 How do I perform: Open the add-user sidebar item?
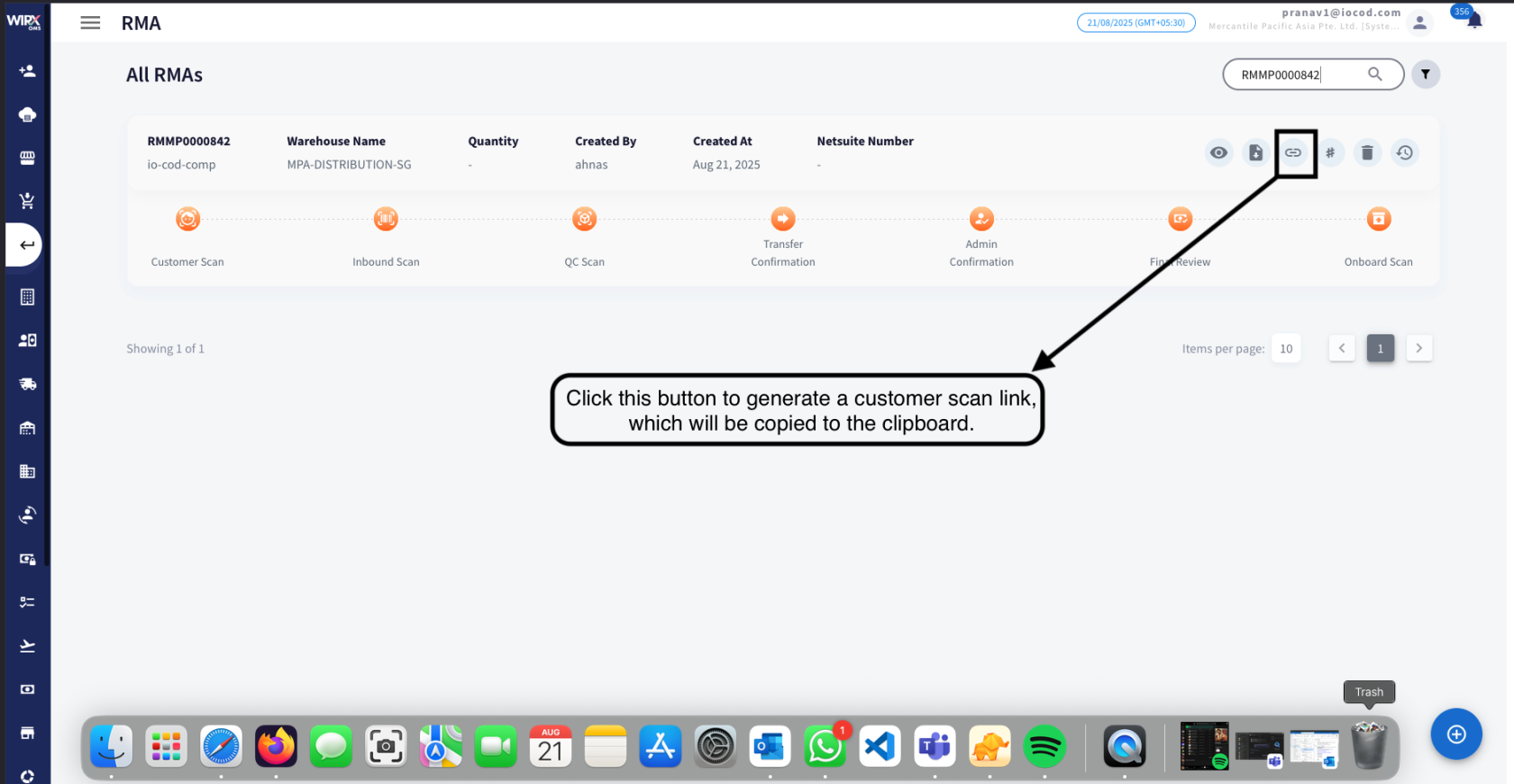[27, 71]
